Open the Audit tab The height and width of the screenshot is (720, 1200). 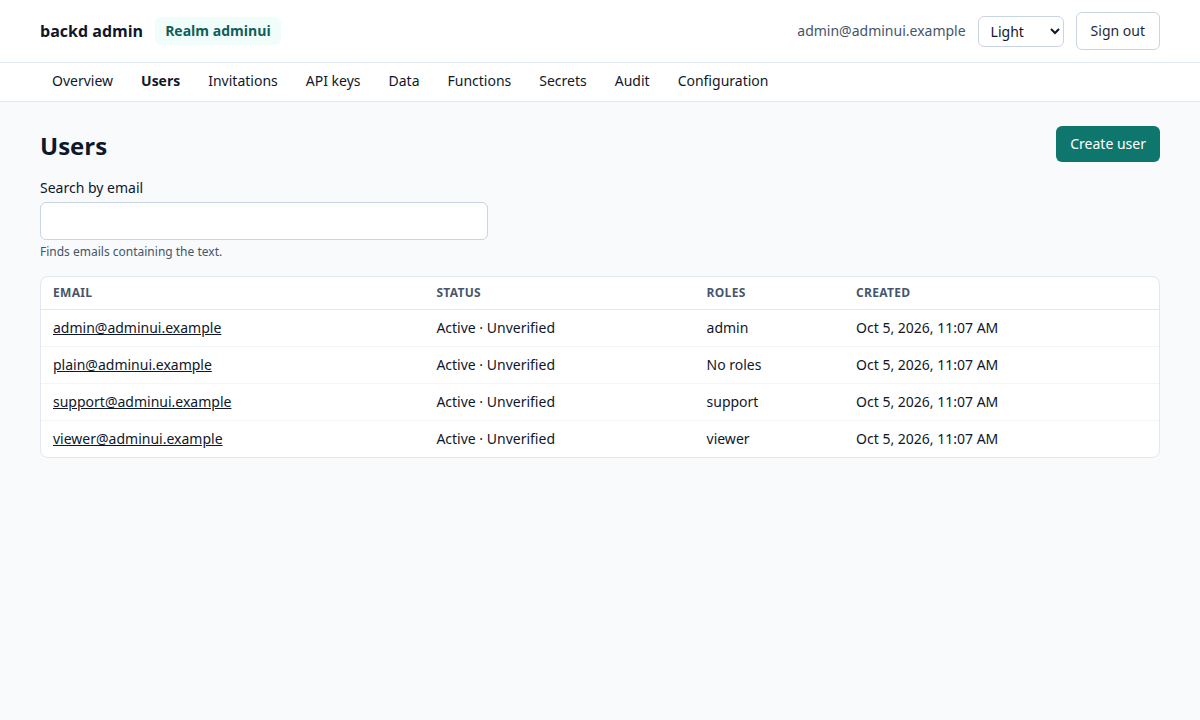click(632, 81)
